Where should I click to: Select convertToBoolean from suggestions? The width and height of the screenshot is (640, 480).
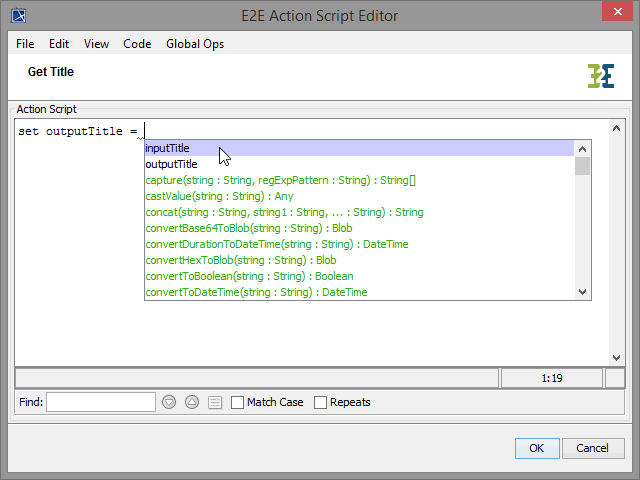click(249, 276)
